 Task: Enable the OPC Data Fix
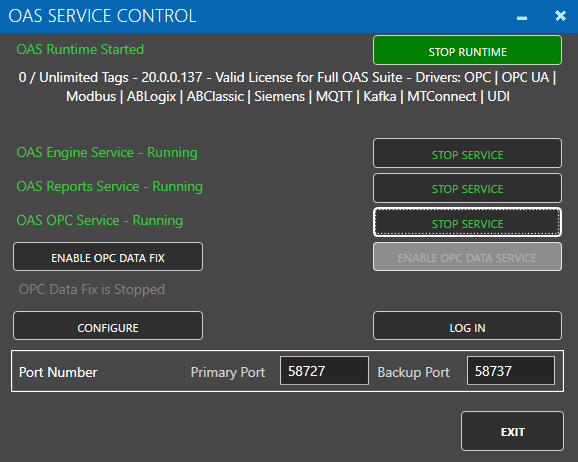108,257
